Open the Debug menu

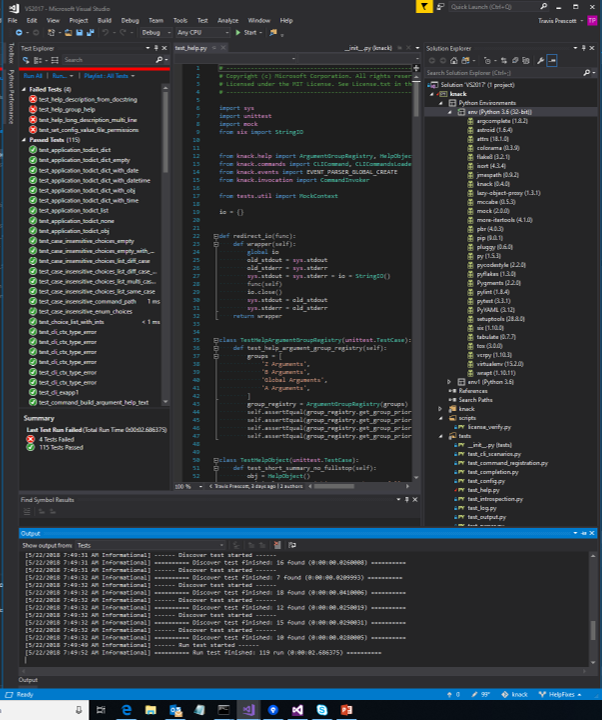click(x=130, y=21)
